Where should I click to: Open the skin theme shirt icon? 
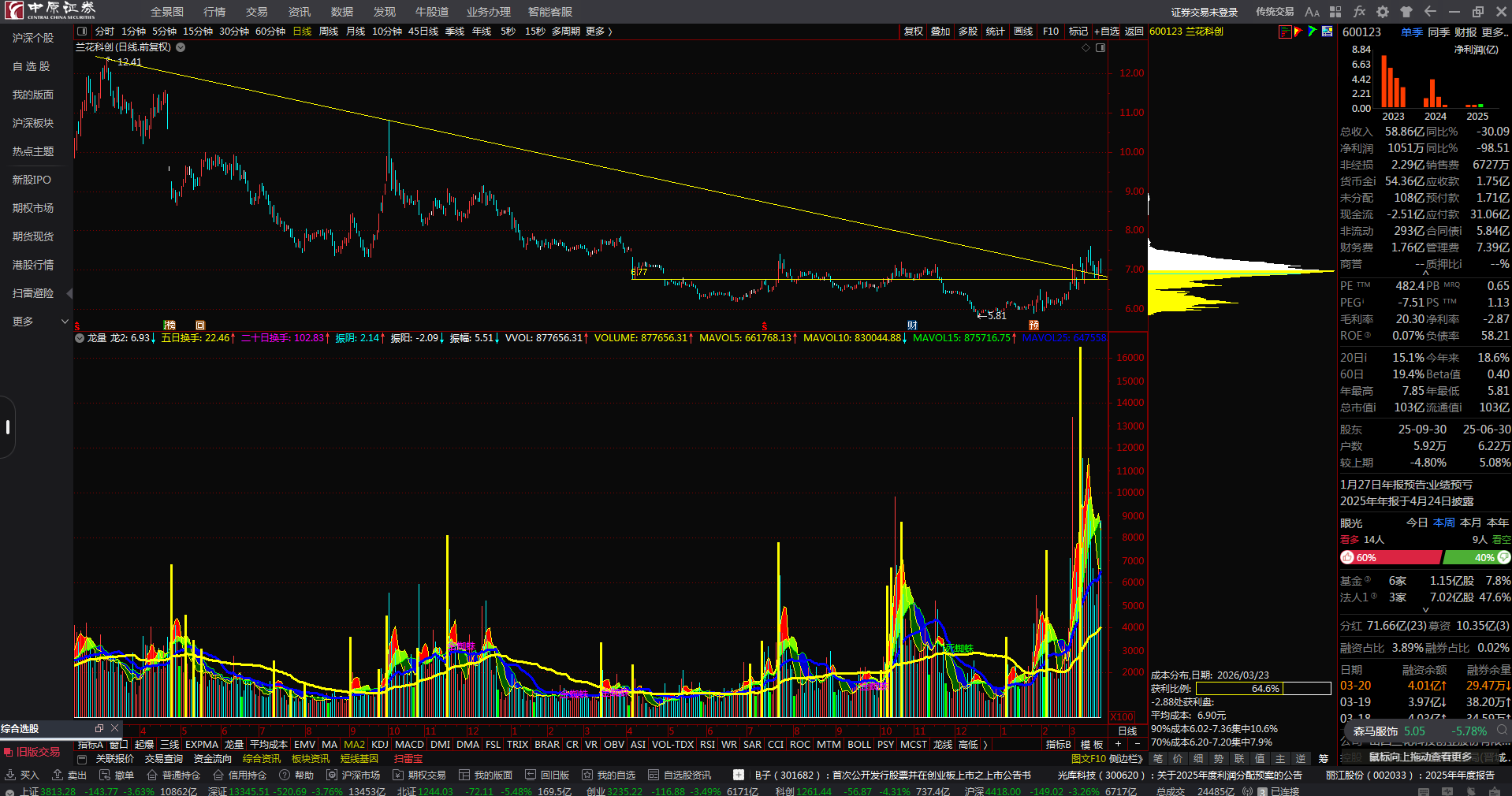coord(1406,12)
